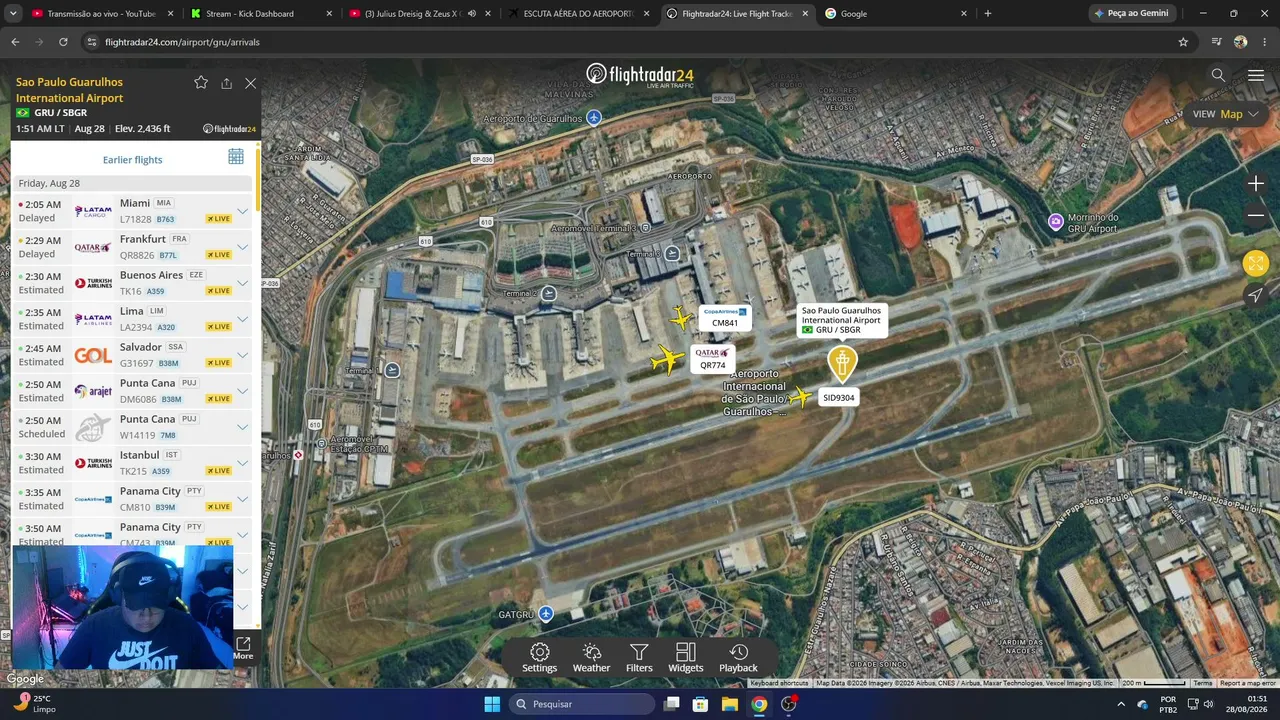
Task: Expand the Frankfurt QR8826 flight row
Action: point(242,247)
